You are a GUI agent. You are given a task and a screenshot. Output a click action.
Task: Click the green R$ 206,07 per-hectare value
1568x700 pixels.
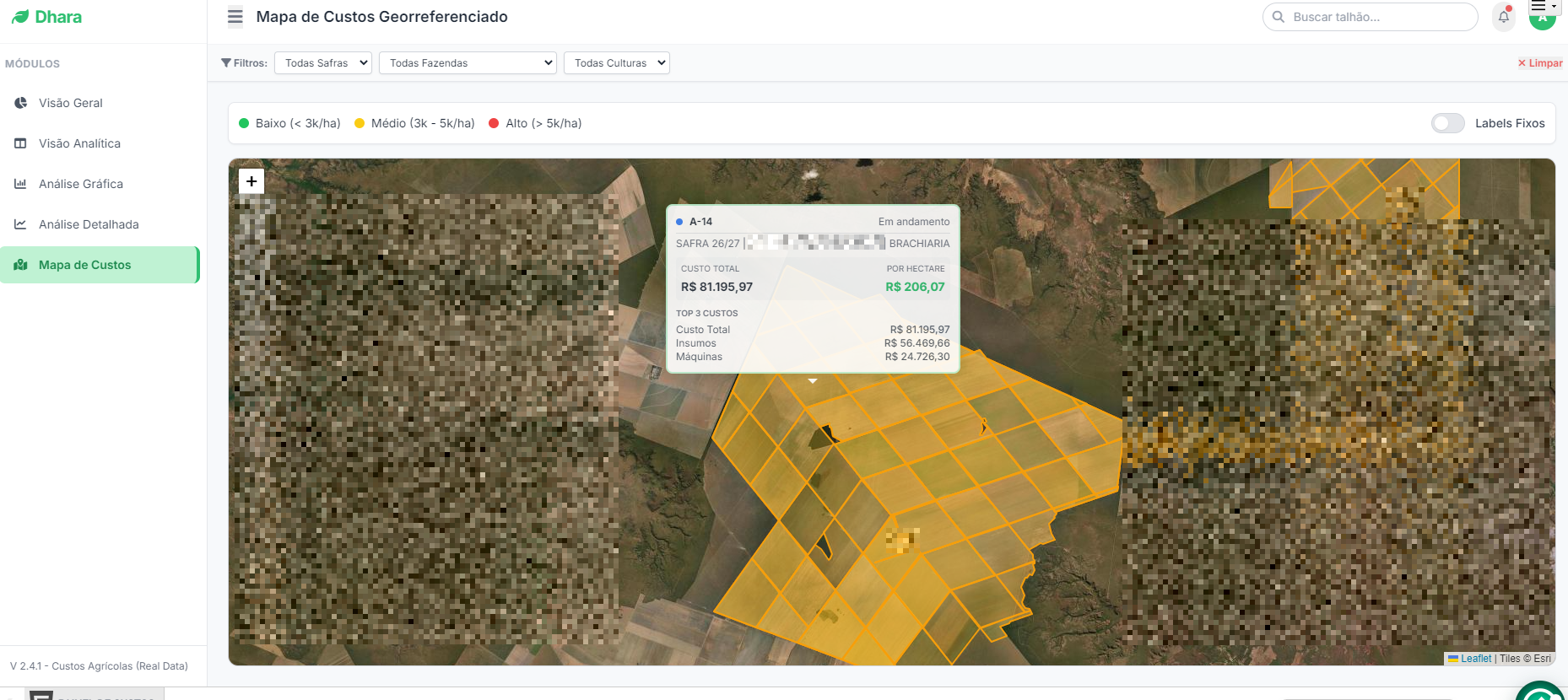pos(915,287)
